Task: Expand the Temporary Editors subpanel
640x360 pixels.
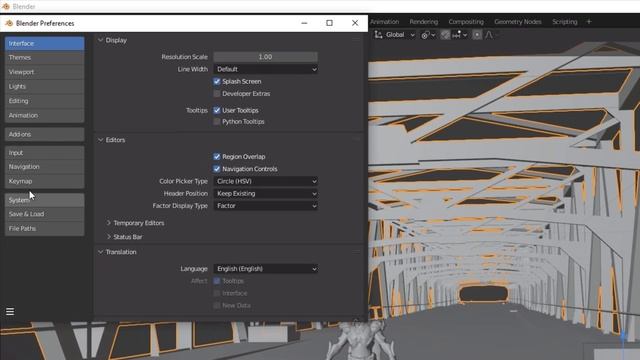Action: (x=109, y=223)
